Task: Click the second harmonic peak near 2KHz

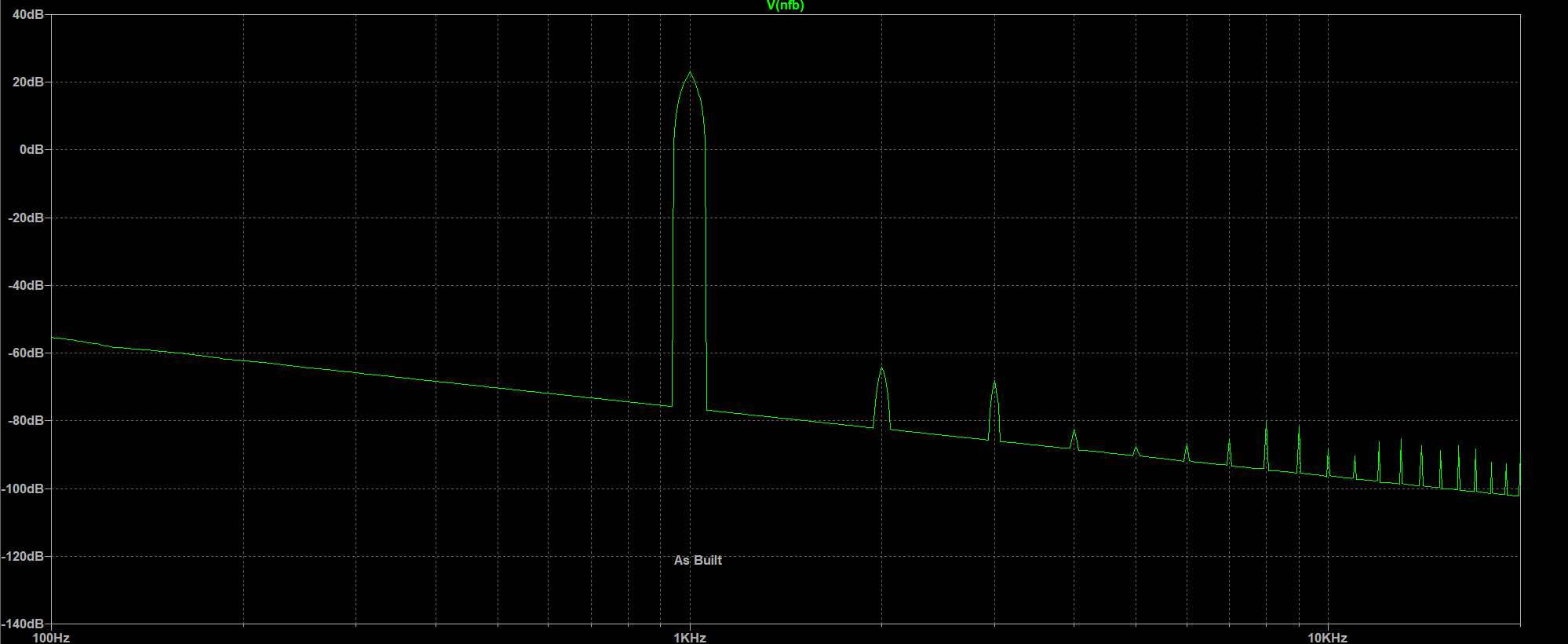Action: tap(882, 368)
